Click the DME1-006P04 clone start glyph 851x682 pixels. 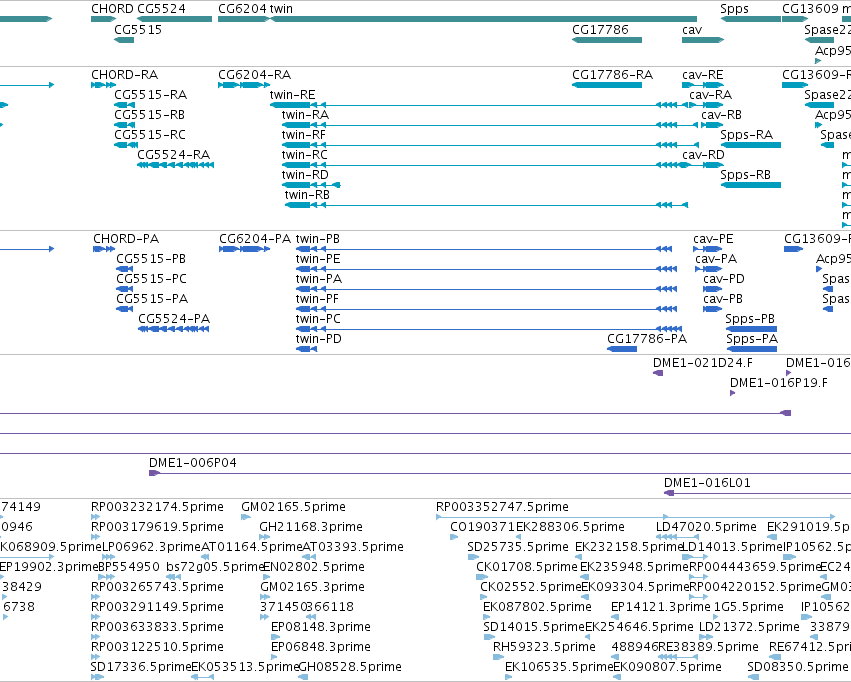click(155, 474)
